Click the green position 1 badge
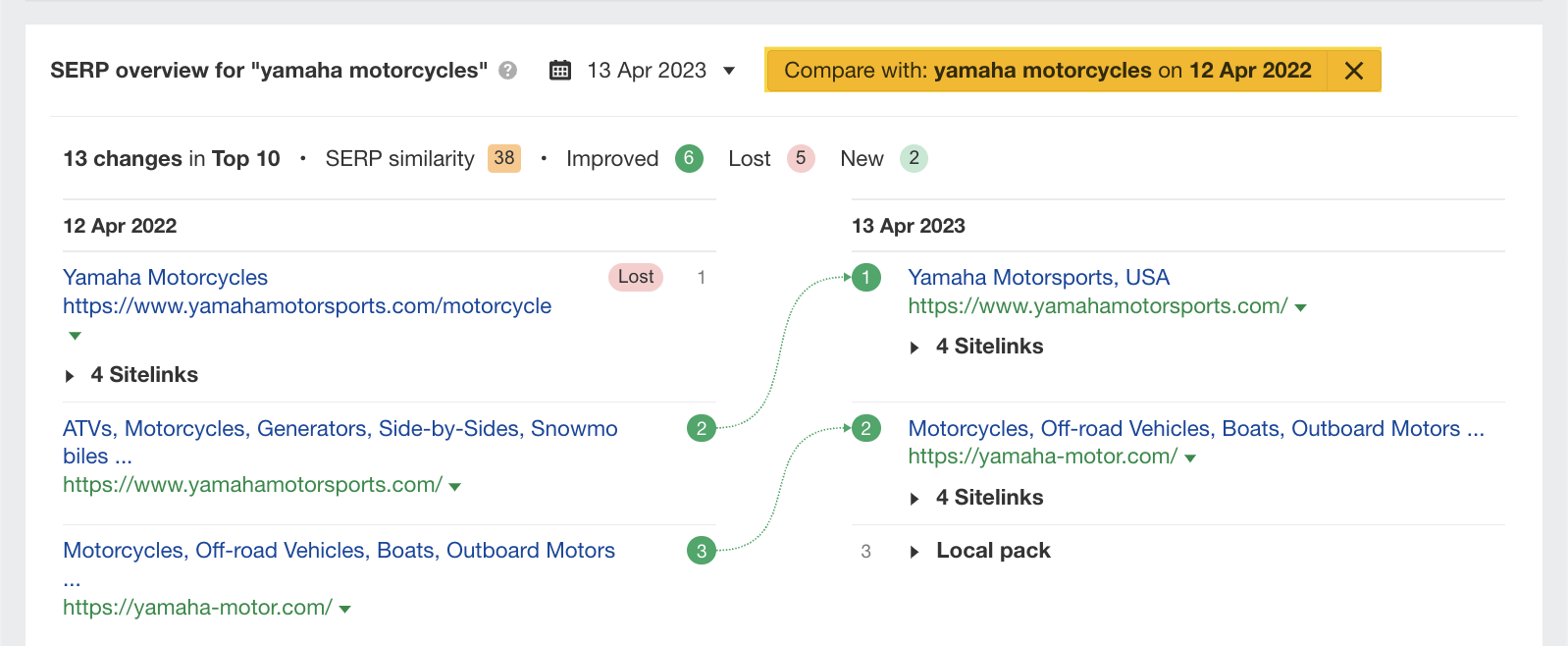 864,277
